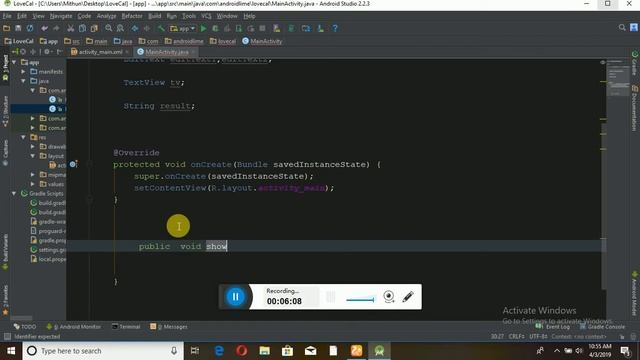Open the Gradle Console

[x=602, y=327]
